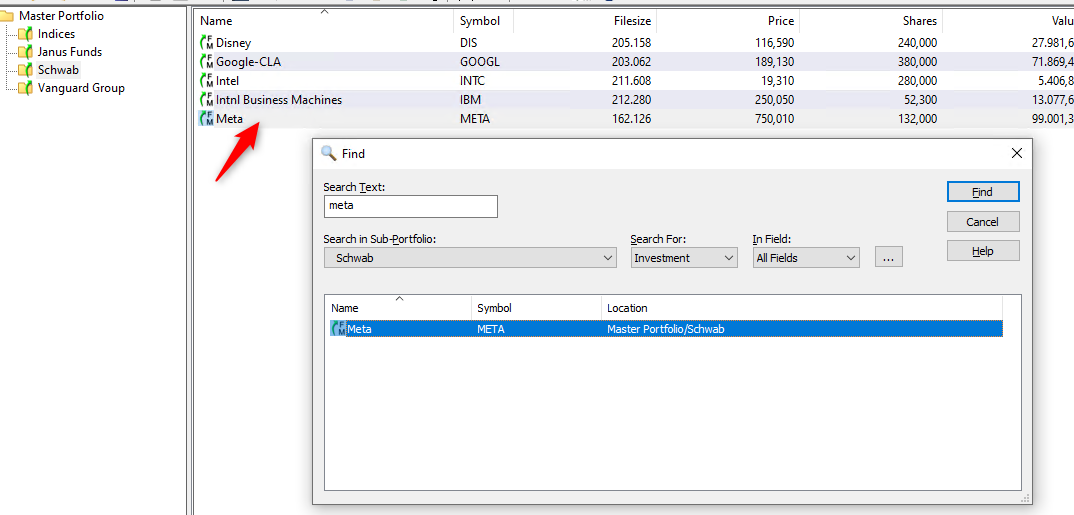Click the Vanguard Group folder icon

(25, 88)
